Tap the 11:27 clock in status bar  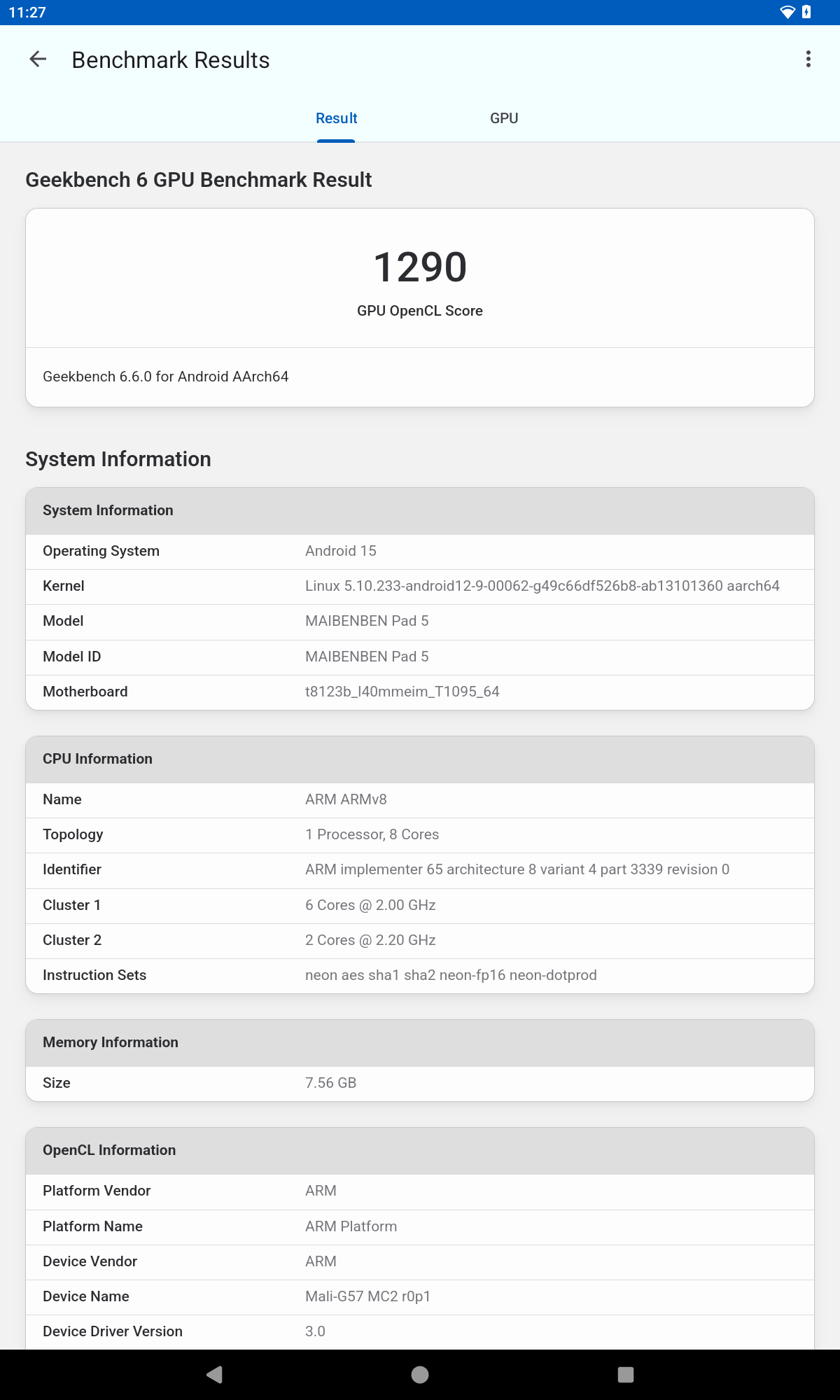tap(27, 13)
